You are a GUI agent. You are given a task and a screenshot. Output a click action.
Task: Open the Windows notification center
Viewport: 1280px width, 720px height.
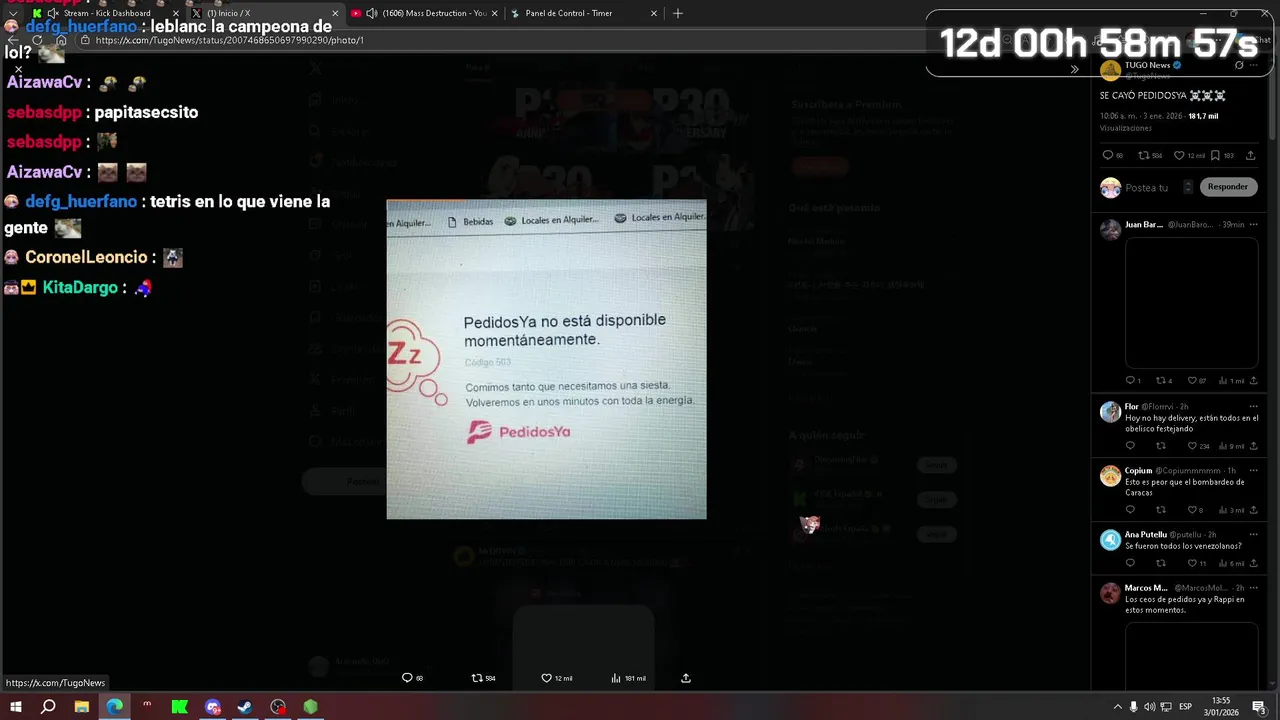[1259, 707]
